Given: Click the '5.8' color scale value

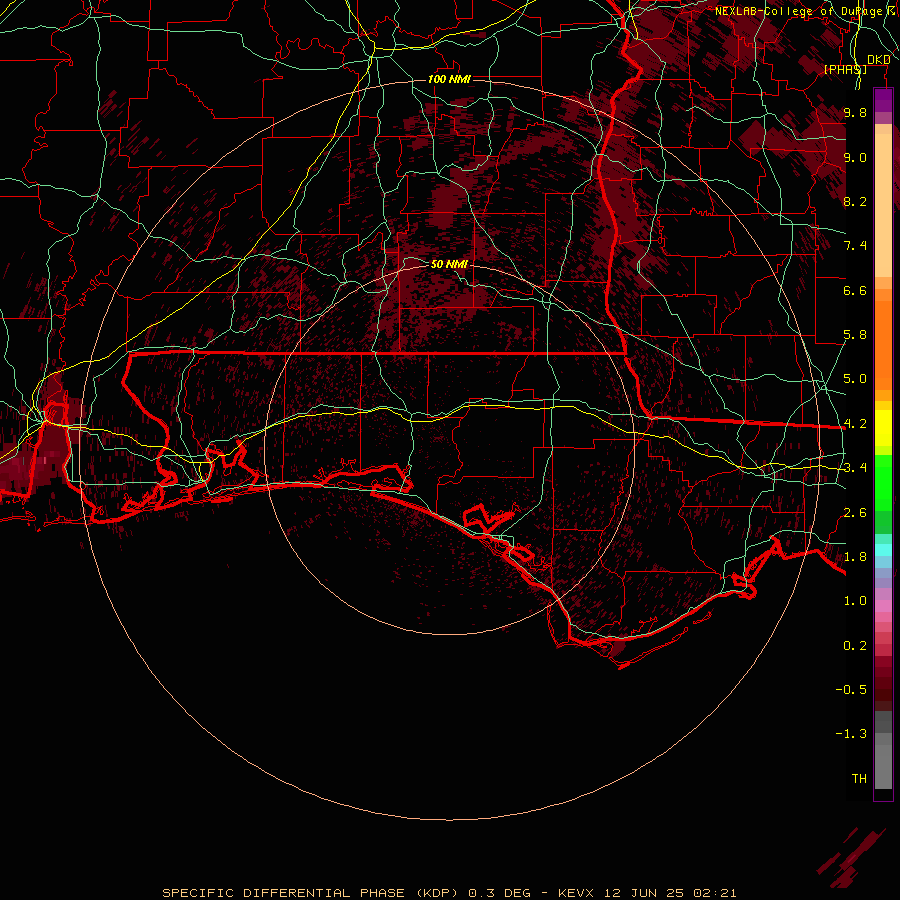Looking at the screenshot, I should pos(855,335).
